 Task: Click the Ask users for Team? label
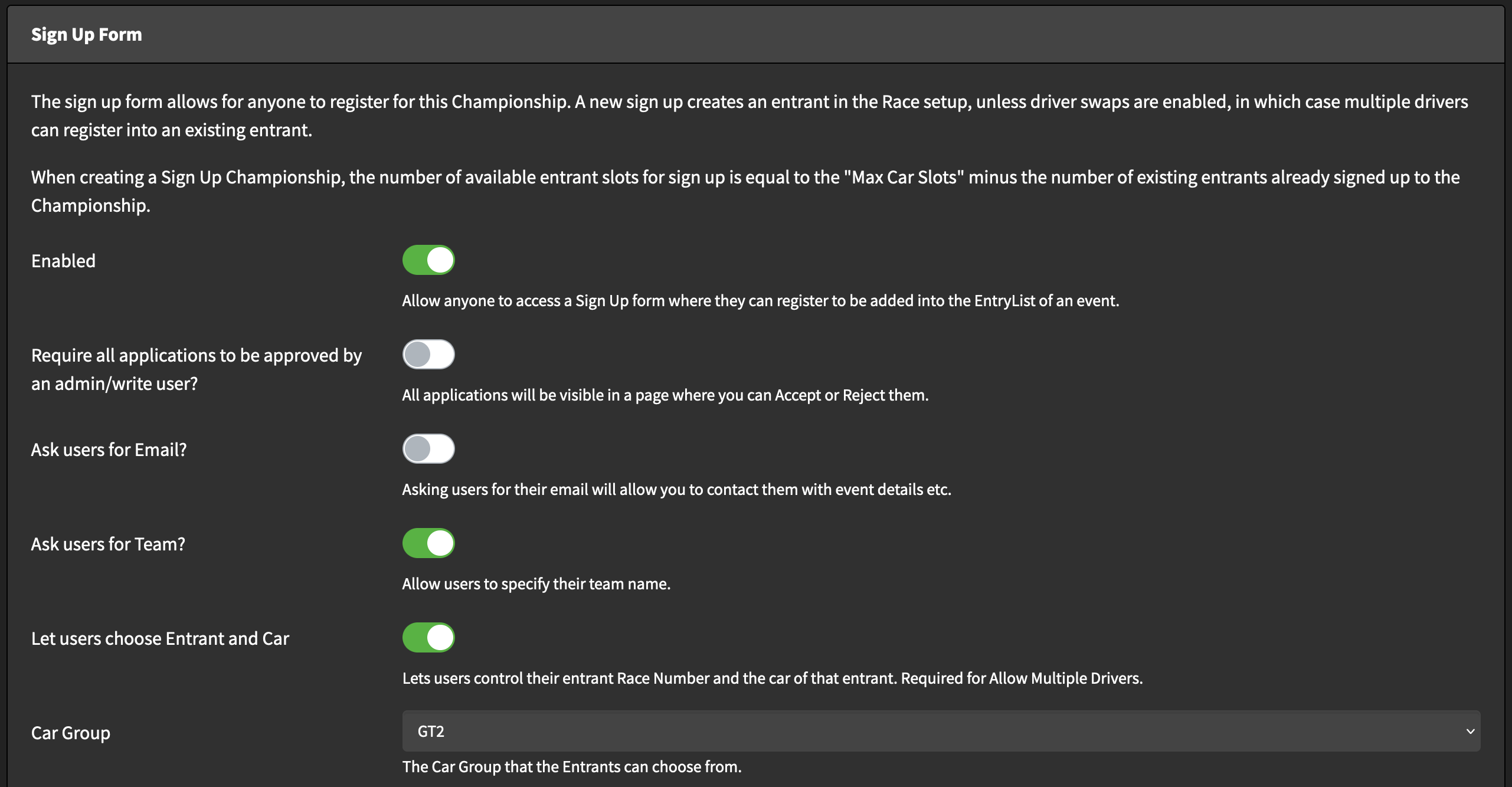point(108,544)
